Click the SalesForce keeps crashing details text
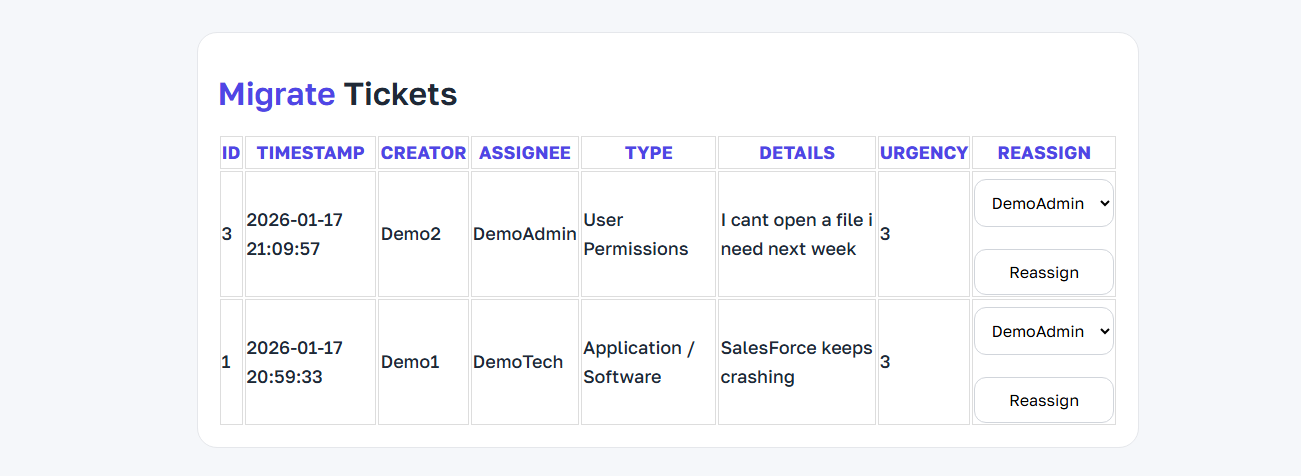Viewport: 1301px width, 476px height. click(796, 362)
